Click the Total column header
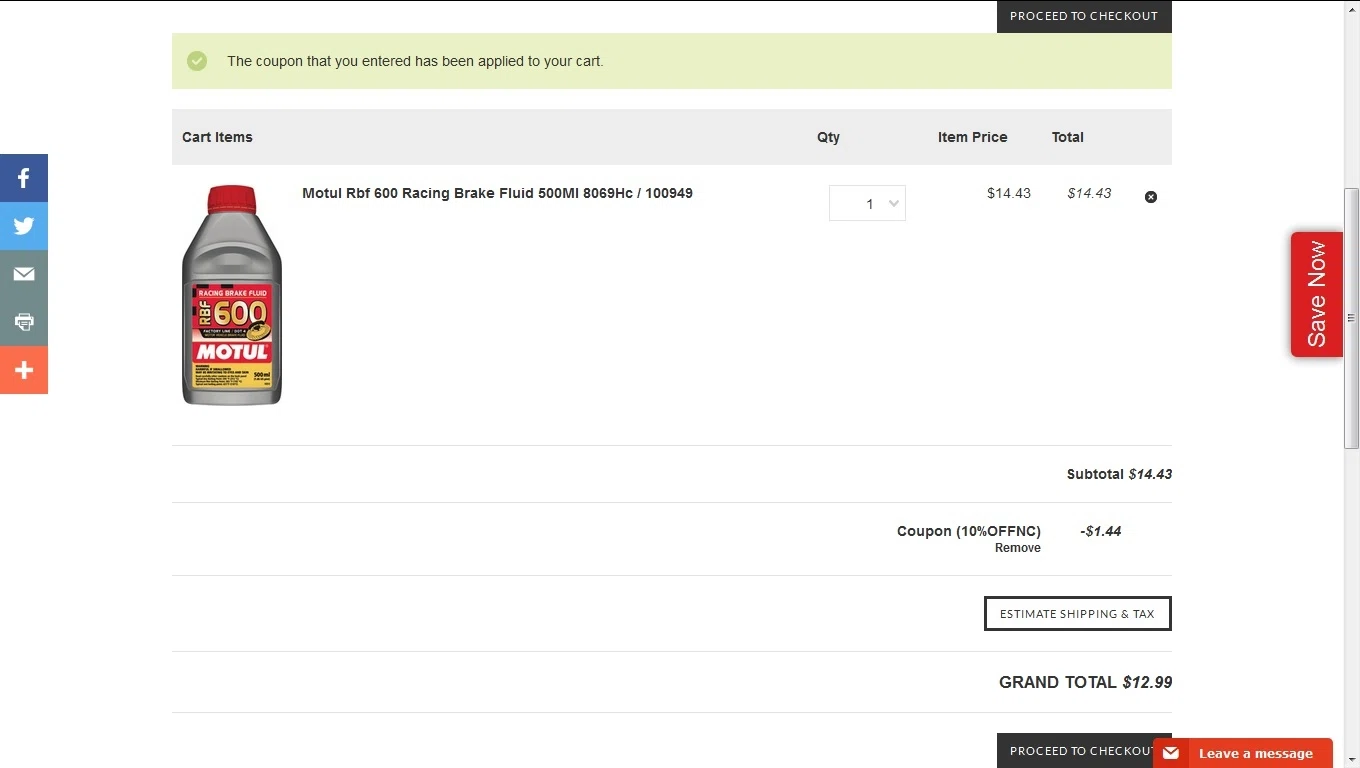This screenshot has height=768, width=1360. click(1067, 137)
